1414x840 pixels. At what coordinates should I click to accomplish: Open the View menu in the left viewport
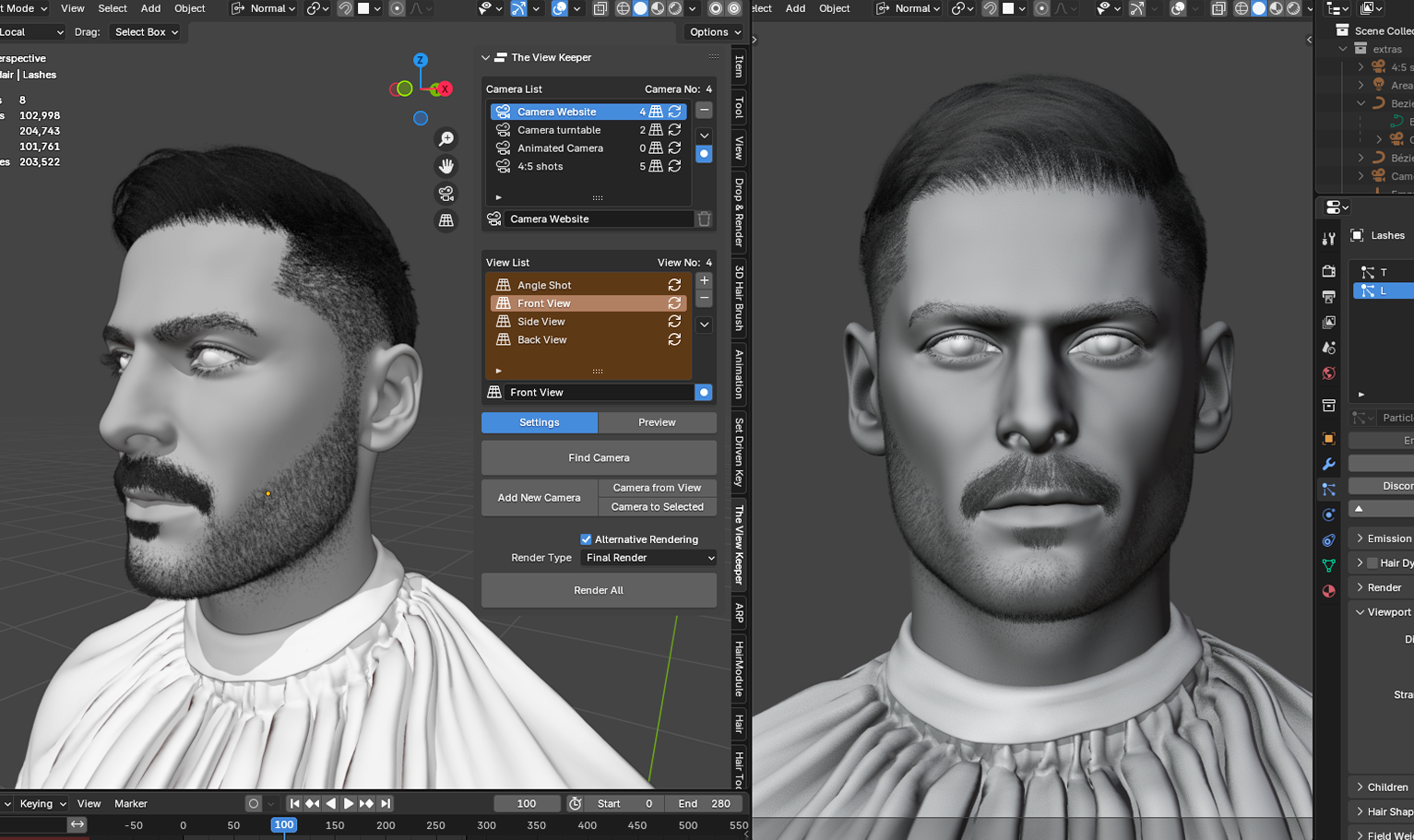(x=73, y=8)
